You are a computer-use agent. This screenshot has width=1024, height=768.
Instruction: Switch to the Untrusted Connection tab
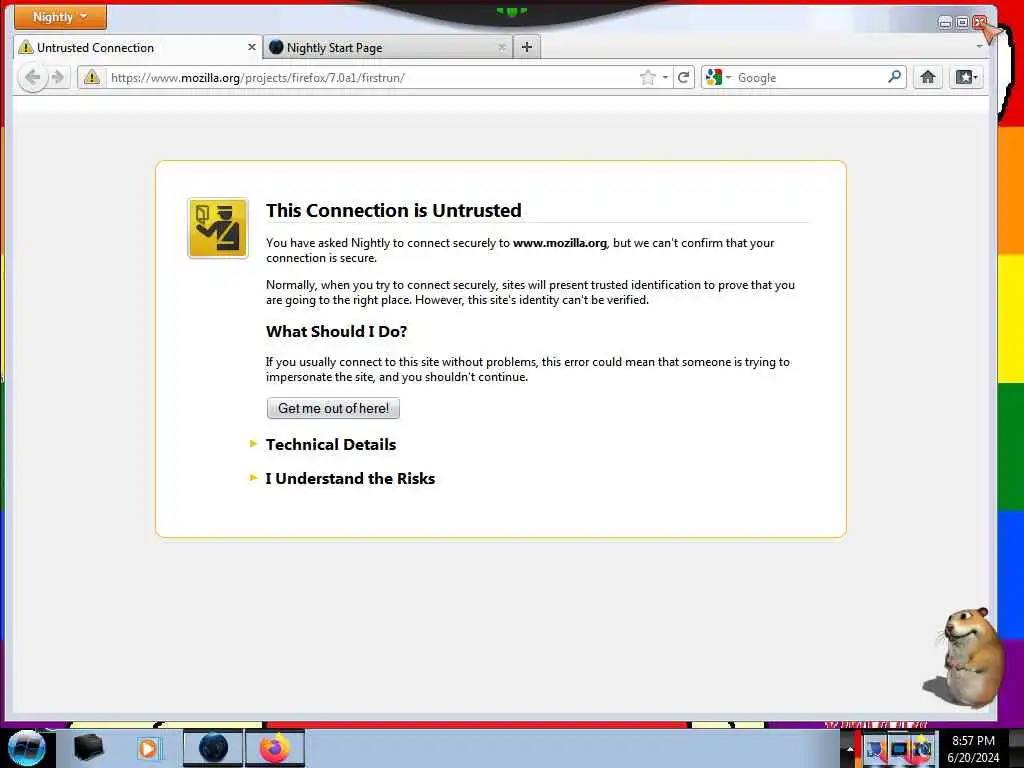(x=138, y=48)
